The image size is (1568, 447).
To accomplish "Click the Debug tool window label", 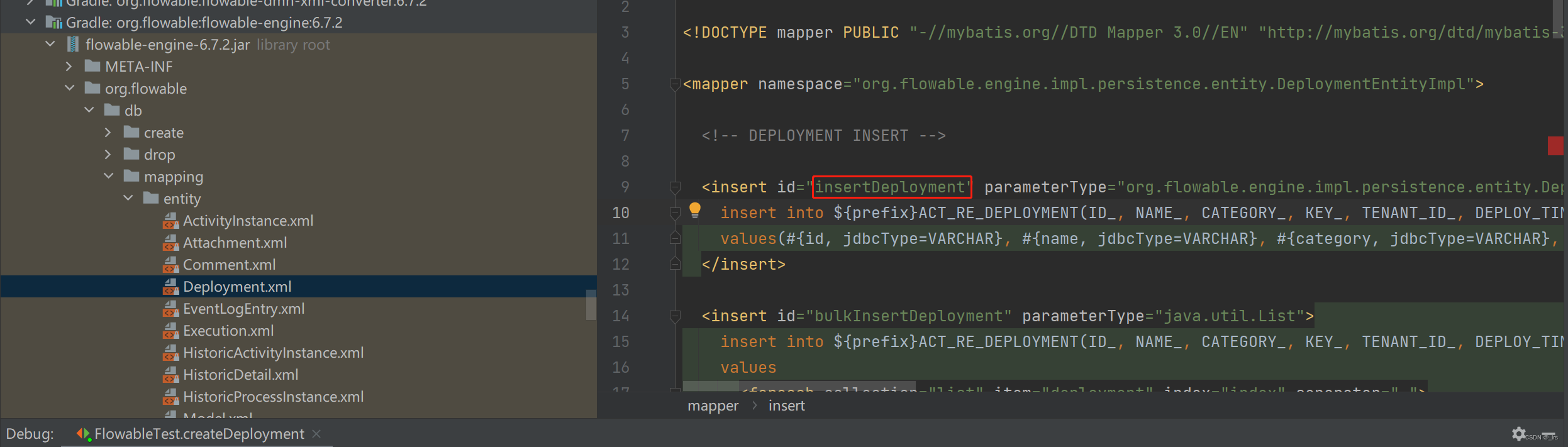I will 30,434.
